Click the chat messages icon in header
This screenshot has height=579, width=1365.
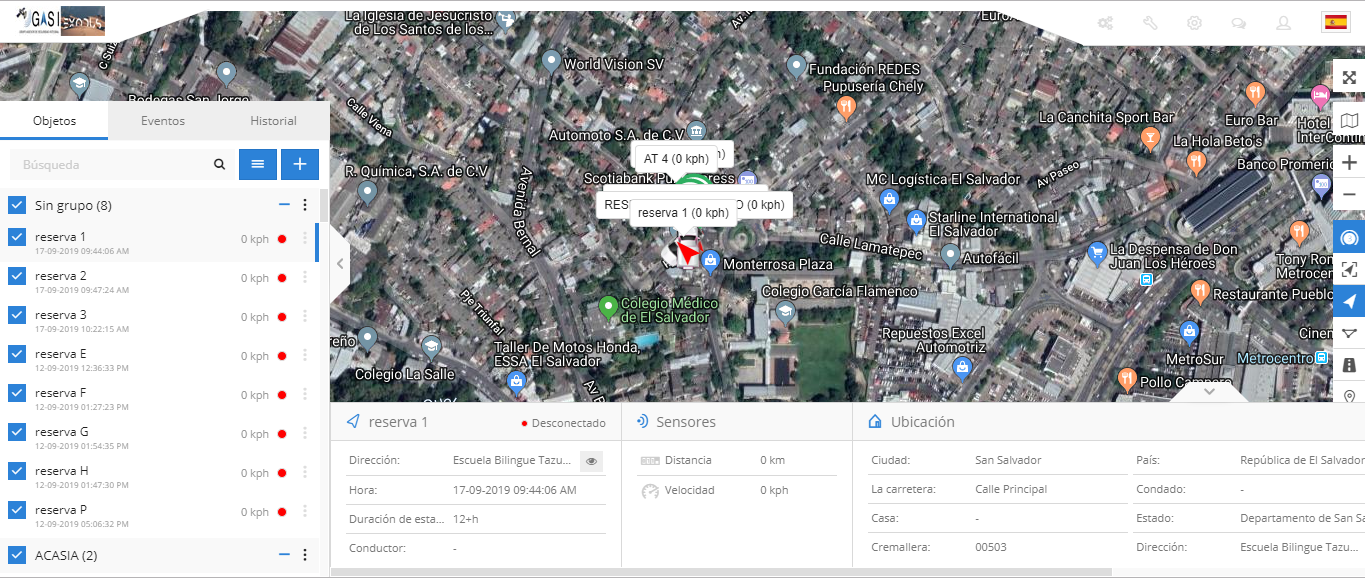[1238, 23]
